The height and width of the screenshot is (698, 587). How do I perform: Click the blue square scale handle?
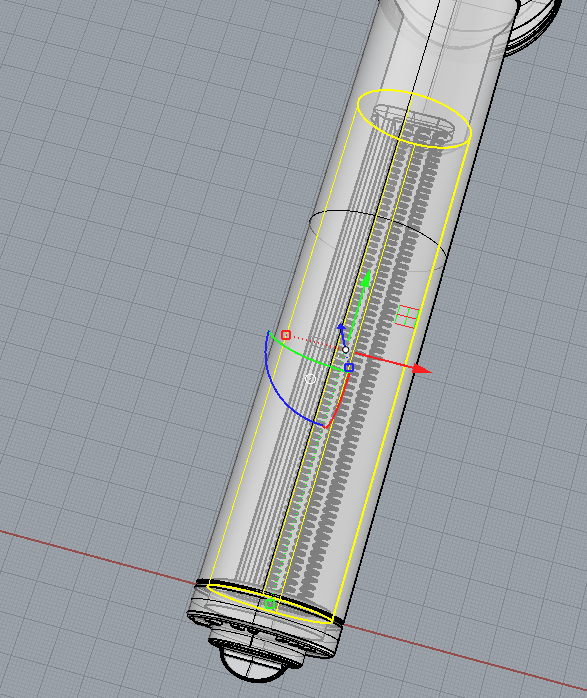pos(349,367)
